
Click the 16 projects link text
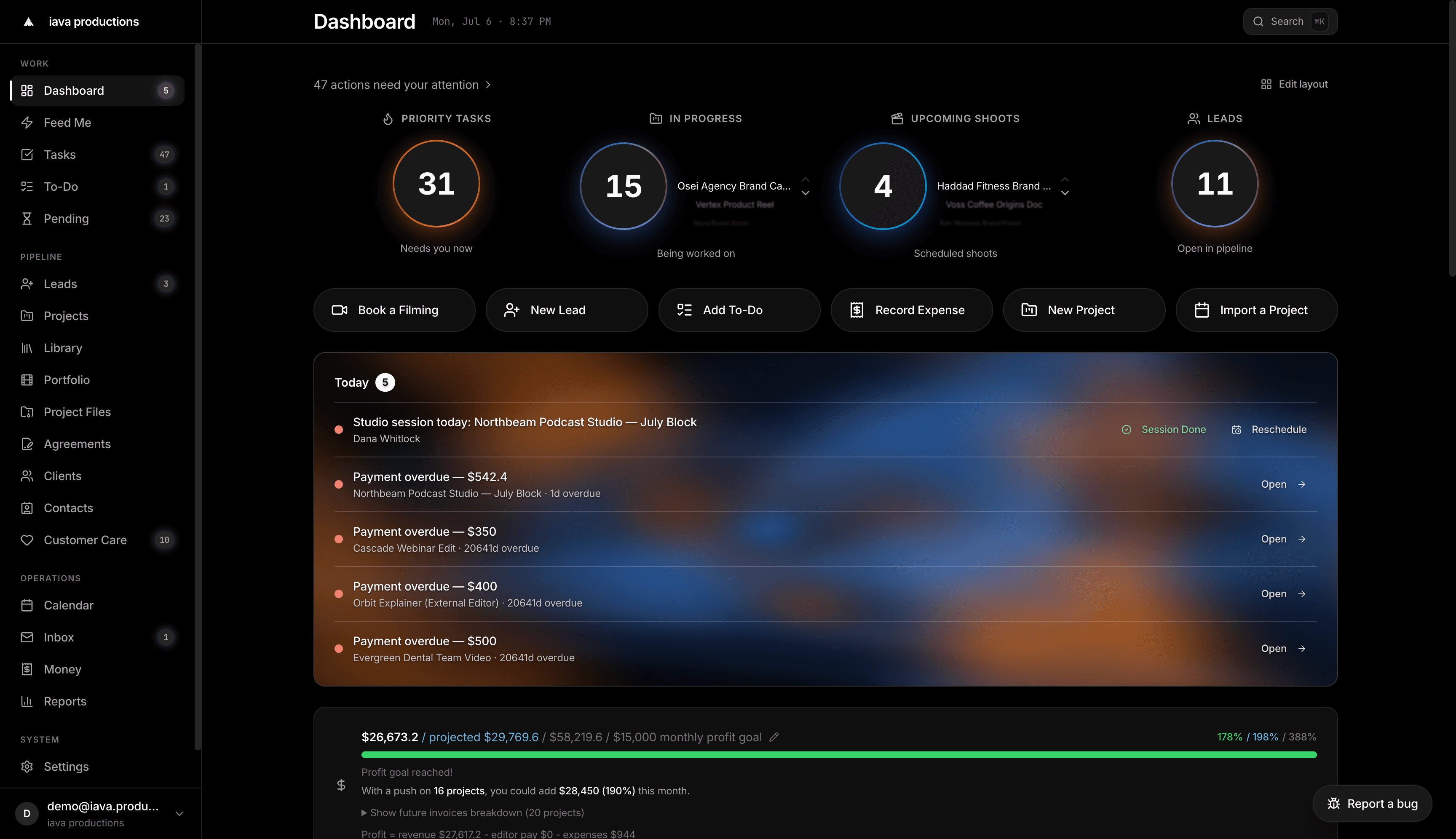(459, 791)
